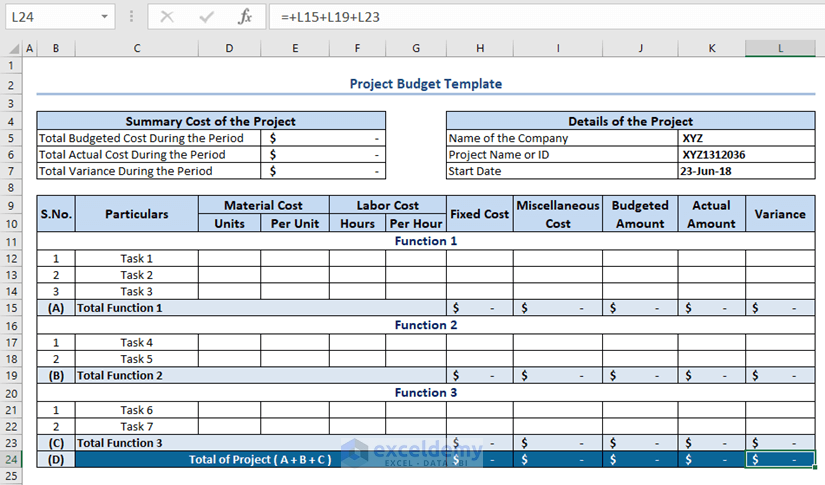Click the Task 2 cell
Image resolution: width=825 pixels, height=485 pixels.
137,275
